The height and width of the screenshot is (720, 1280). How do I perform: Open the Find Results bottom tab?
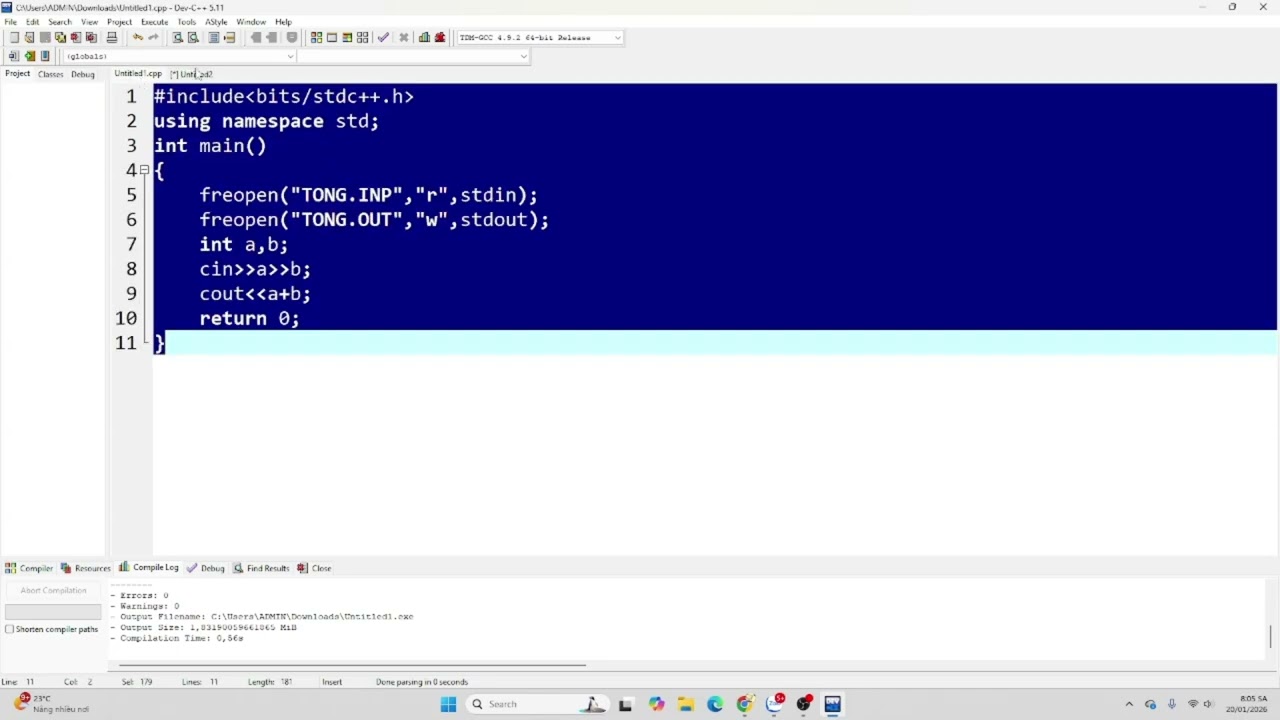[x=261, y=568]
